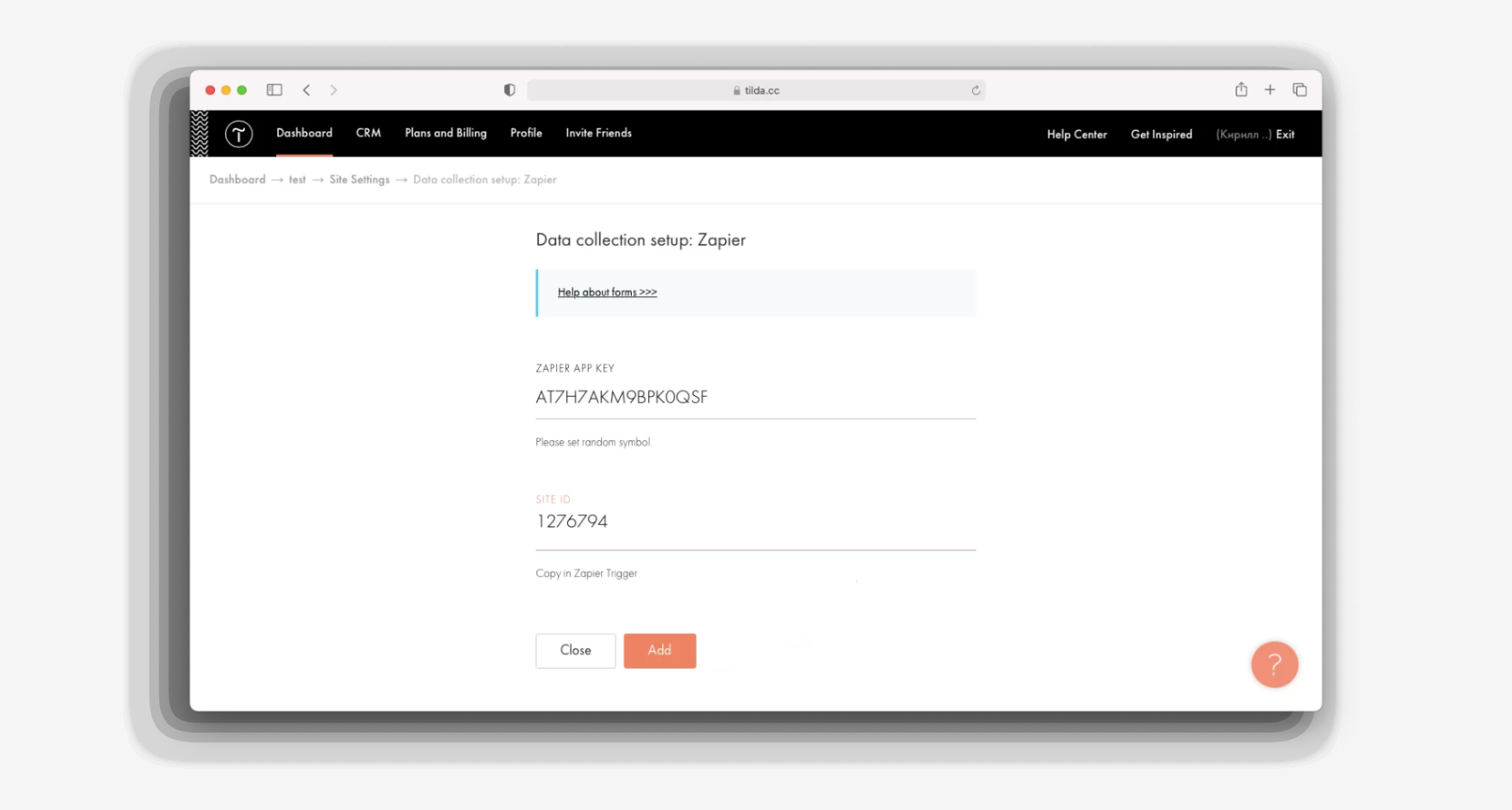Click the user name next to Exit
The height and width of the screenshot is (810, 1512).
(x=1244, y=134)
